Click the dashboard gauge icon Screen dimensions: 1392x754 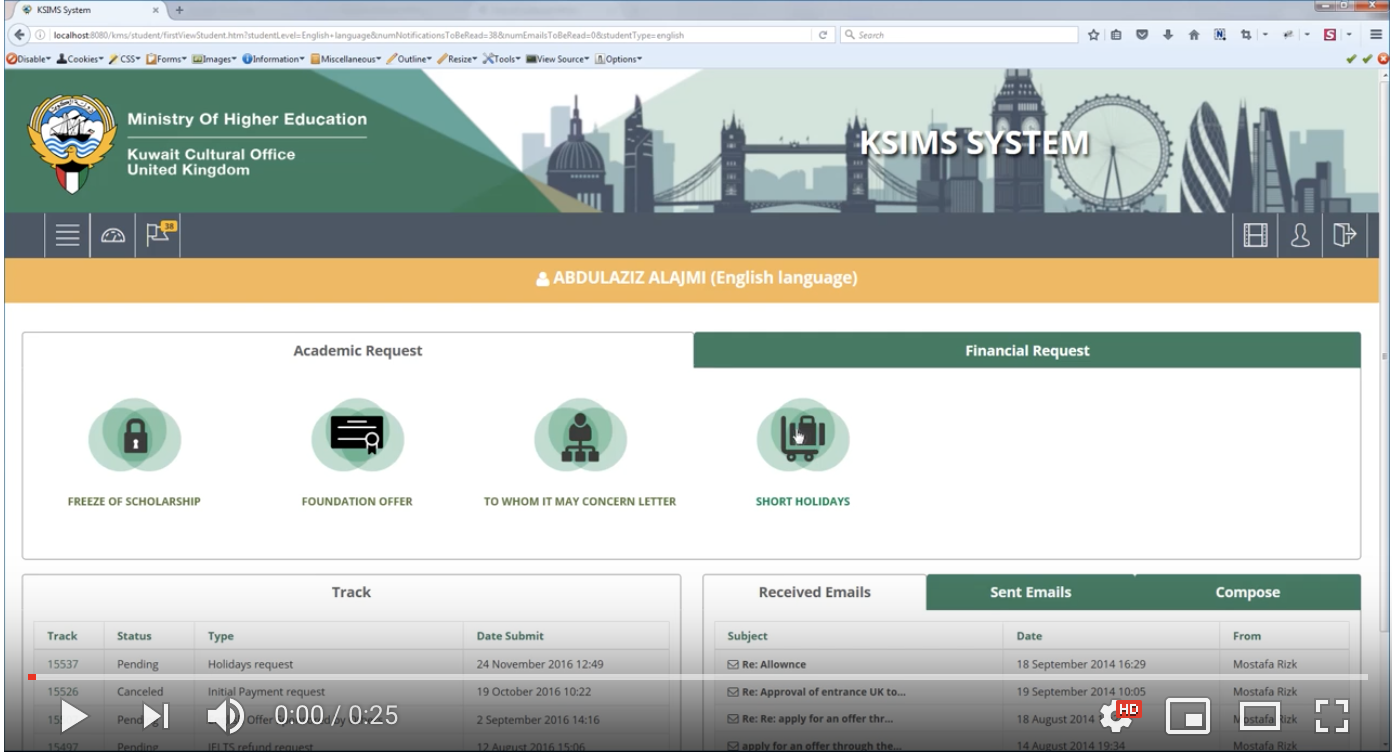[113, 235]
